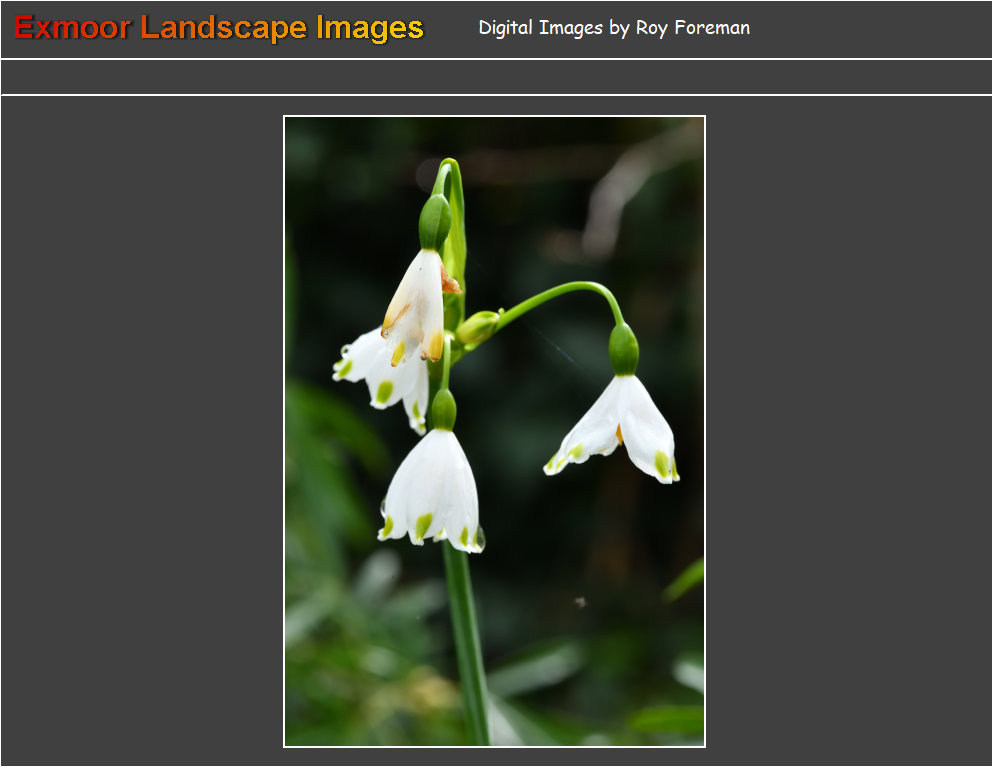Click the green bud above the bottom flower
Screen dimensions: 993x767
pyautogui.click(x=443, y=410)
